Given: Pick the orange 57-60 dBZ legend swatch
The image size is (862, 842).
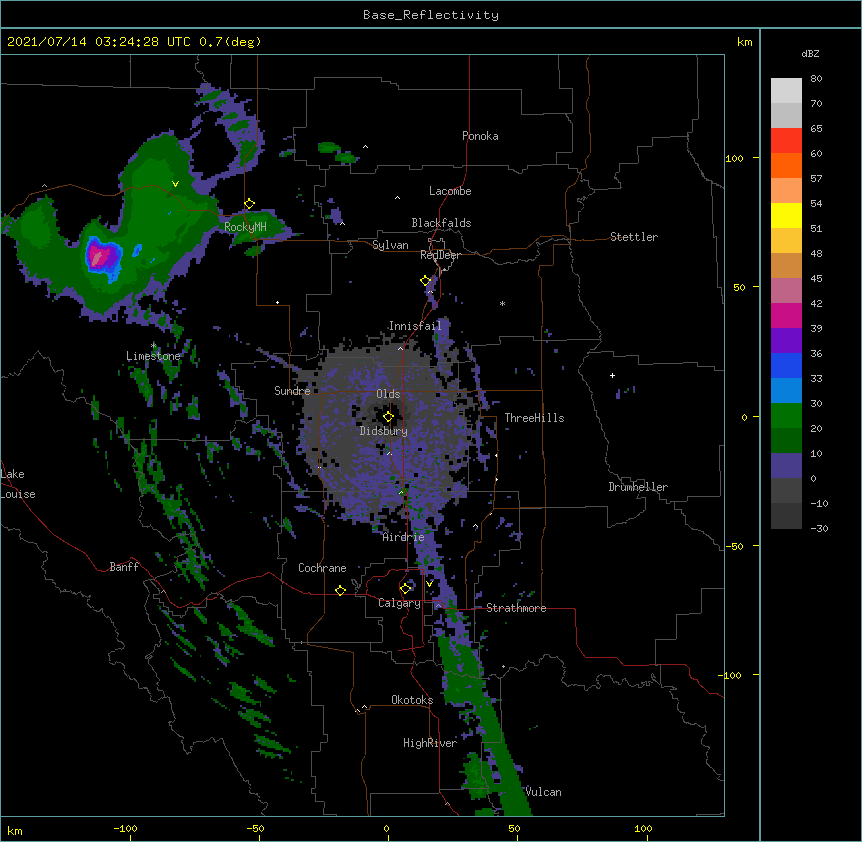Looking at the screenshot, I should point(786,165).
